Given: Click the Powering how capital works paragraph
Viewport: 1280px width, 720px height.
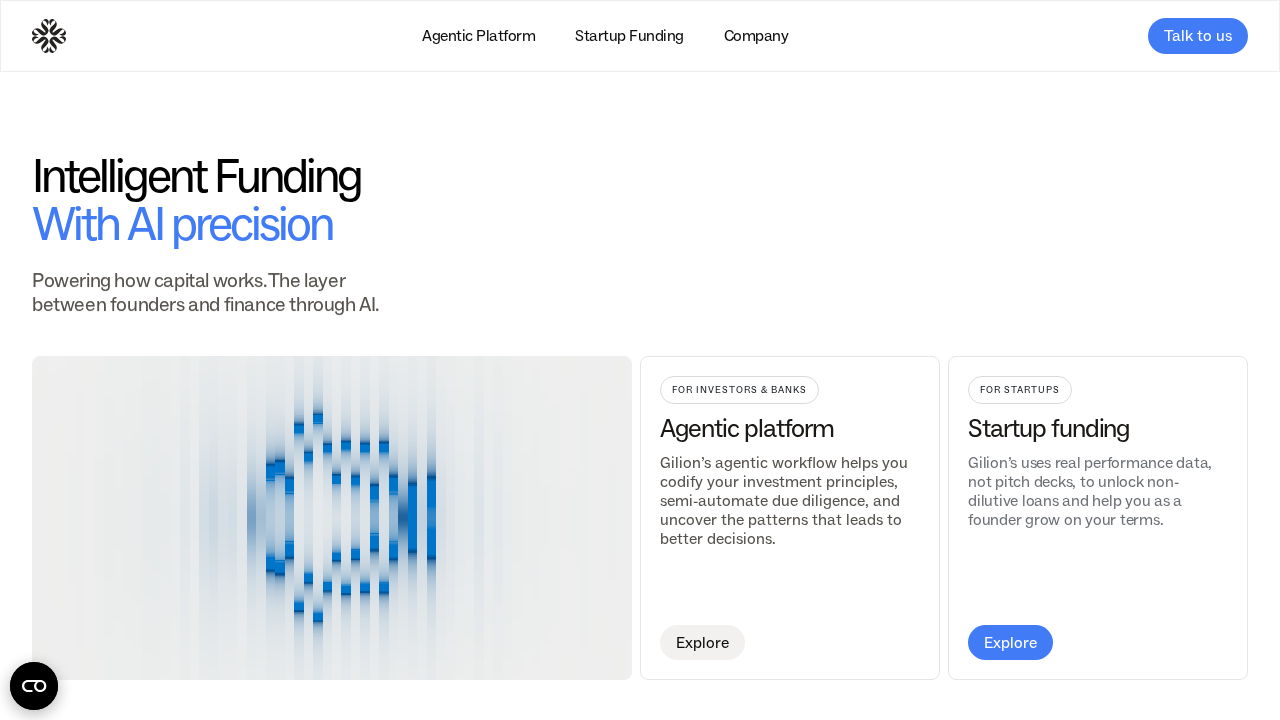Looking at the screenshot, I should point(205,293).
